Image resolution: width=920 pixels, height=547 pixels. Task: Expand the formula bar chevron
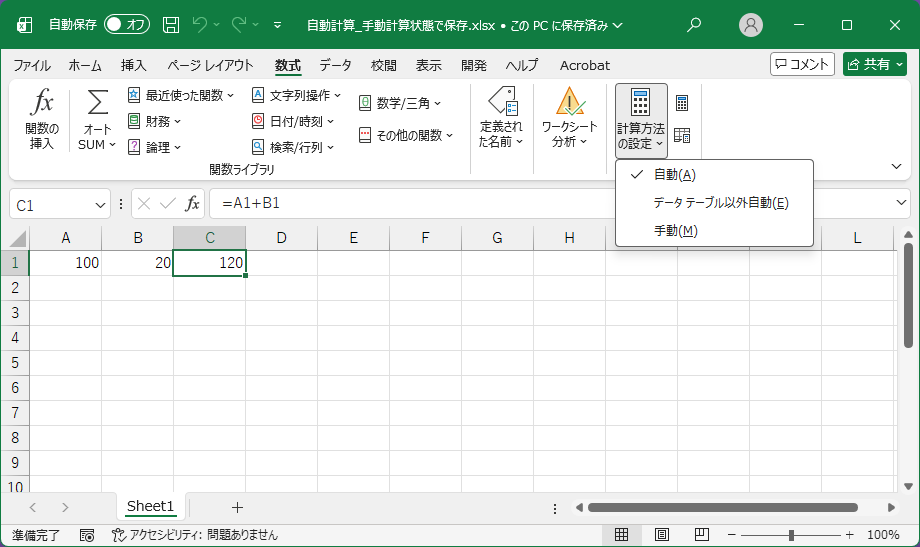pos(902,203)
